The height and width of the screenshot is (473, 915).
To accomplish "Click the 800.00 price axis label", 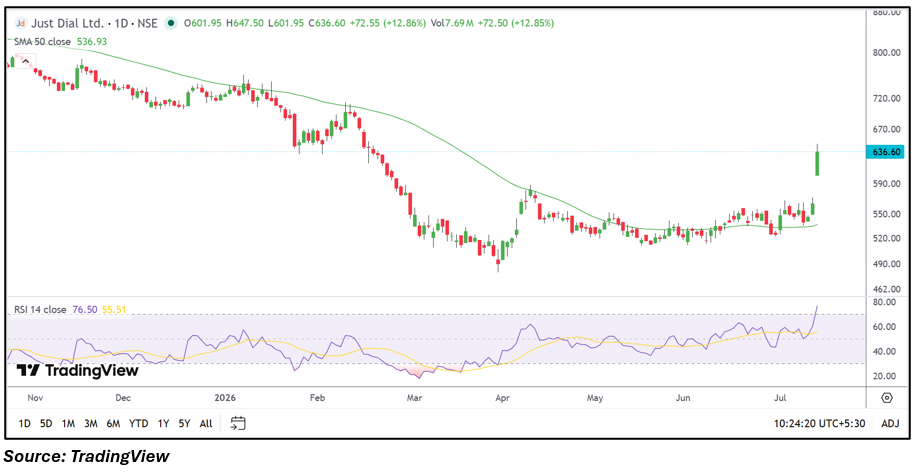I will click(x=886, y=52).
